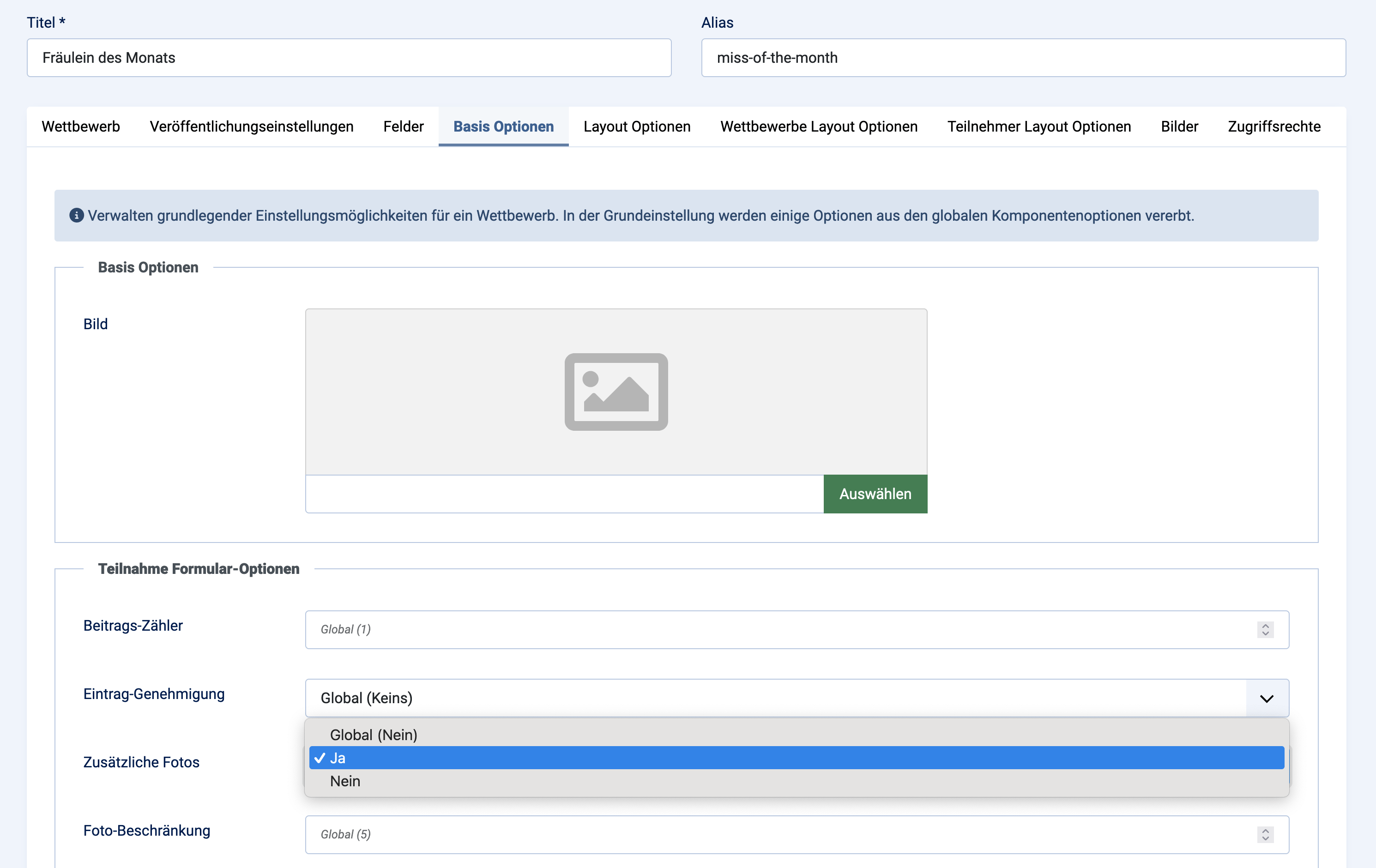Expand the Eintrag-Genehmigung dropdown chevron
Viewport: 1376px width, 868px height.
1266,698
